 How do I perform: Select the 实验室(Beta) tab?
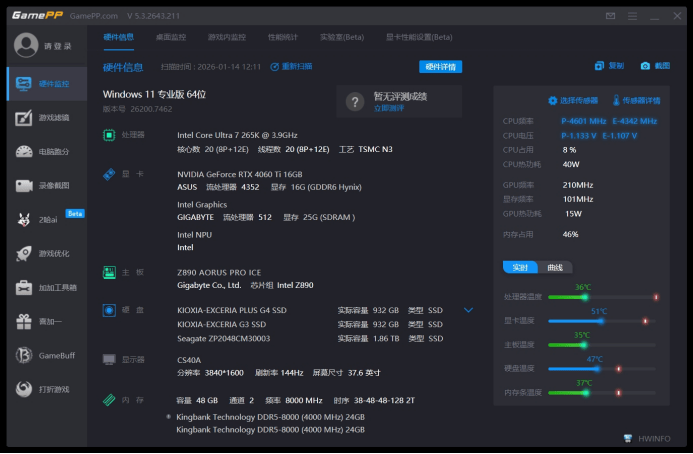coord(342,37)
